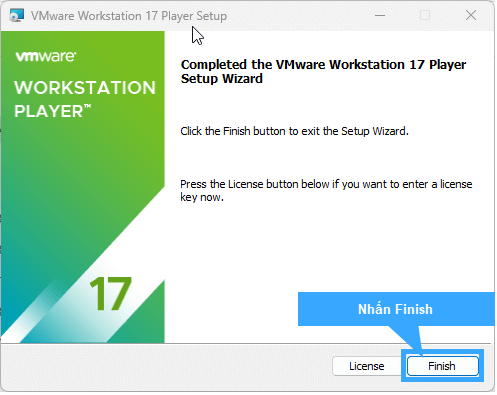Click the blue 'Nhấn Finish' callout label
Image resolution: width=497 pixels, height=395 pixels.
tap(396, 310)
